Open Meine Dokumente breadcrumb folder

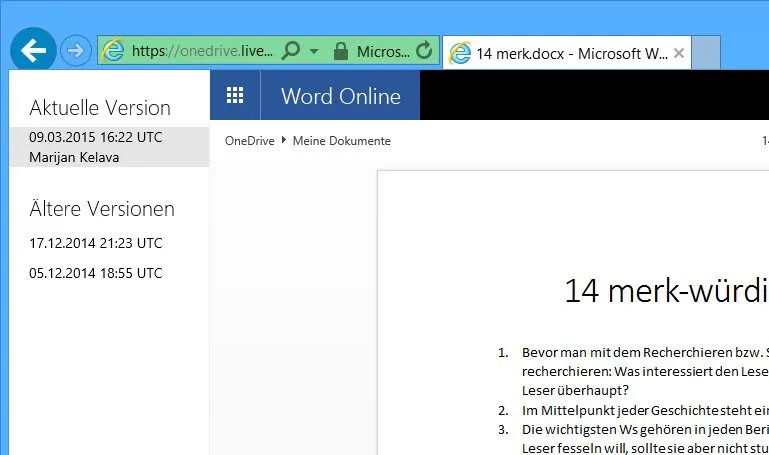pyautogui.click(x=342, y=141)
